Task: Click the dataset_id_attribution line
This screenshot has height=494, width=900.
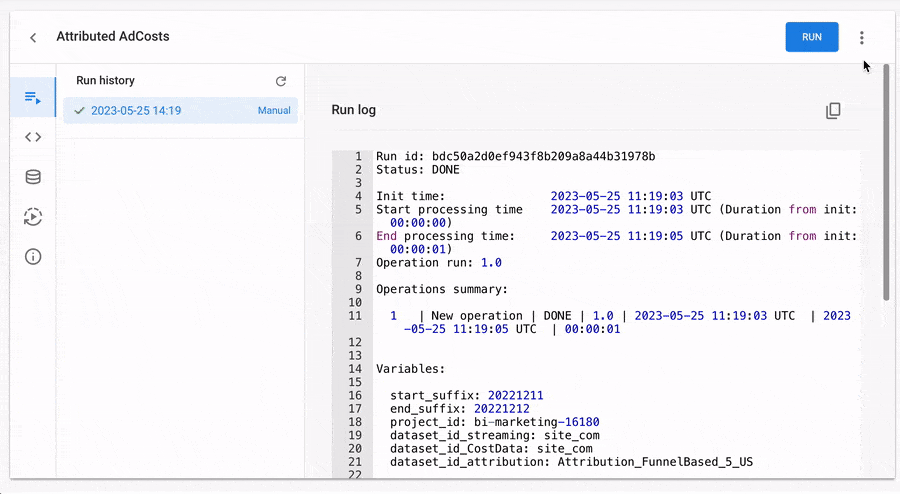Action: pos(571,461)
